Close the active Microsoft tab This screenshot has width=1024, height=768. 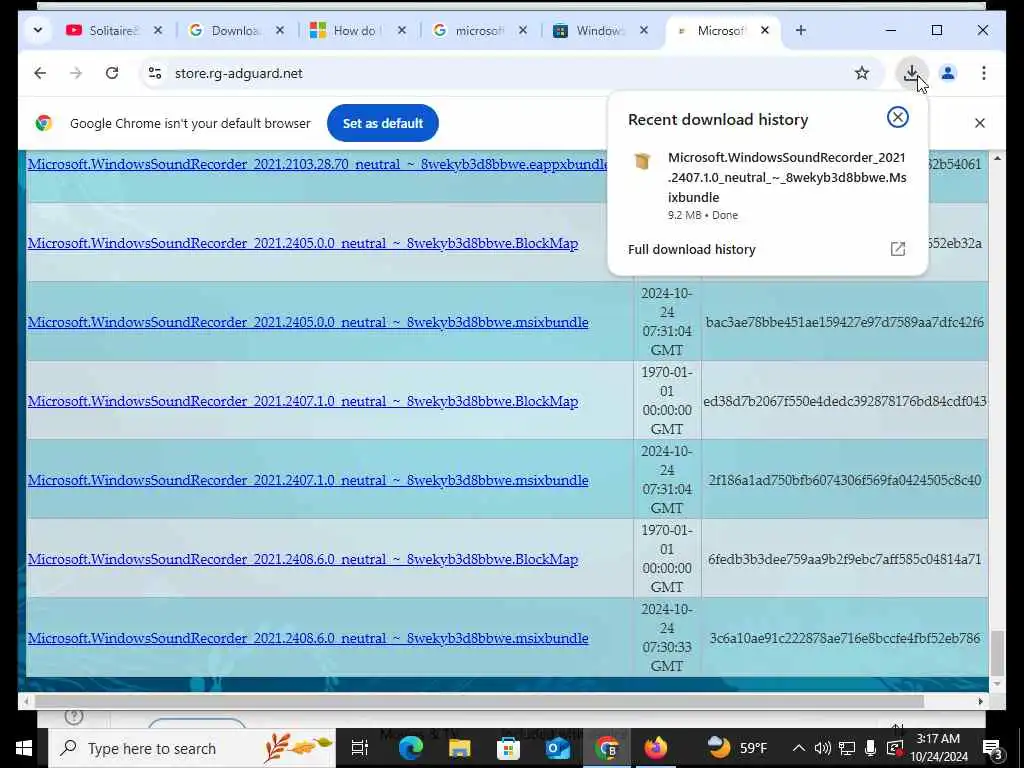765,31
